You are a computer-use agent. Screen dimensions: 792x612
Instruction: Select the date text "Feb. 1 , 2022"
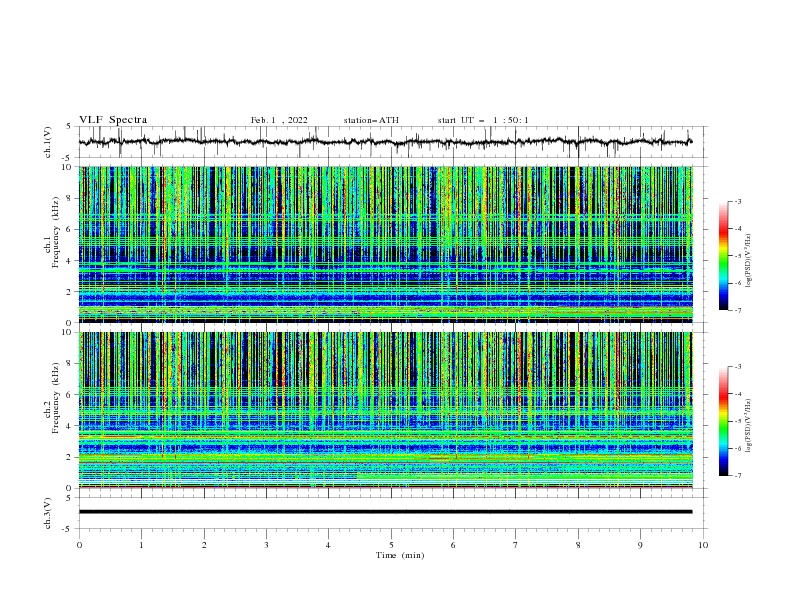[x=279, y=120]
